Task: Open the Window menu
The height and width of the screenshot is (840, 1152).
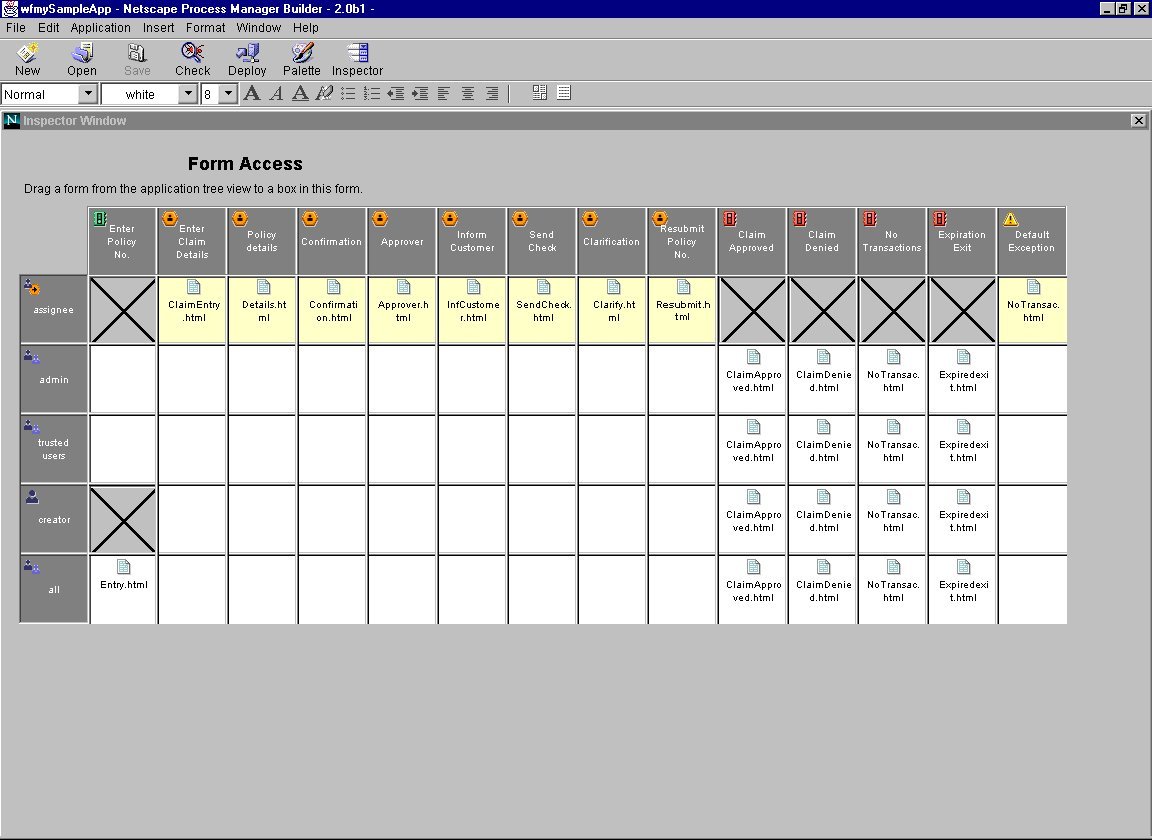Action: [x=259, y=27]
